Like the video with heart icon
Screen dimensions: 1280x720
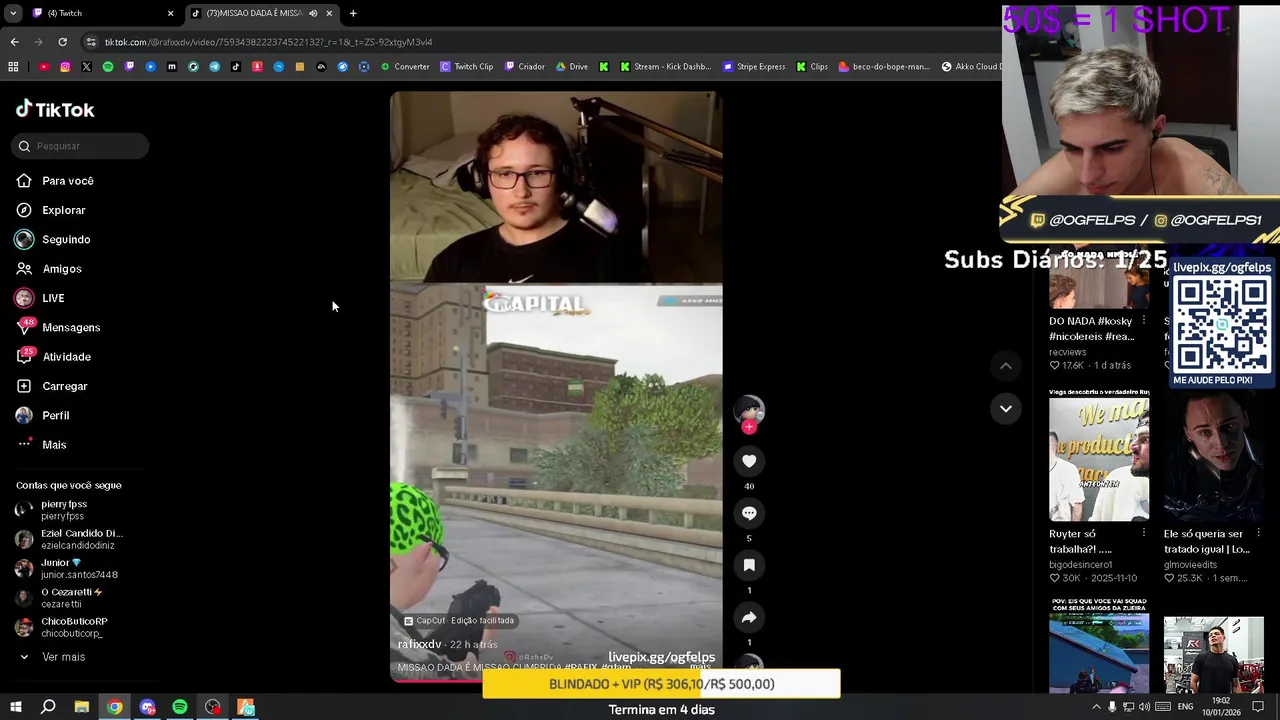click(x=749, y=461)
